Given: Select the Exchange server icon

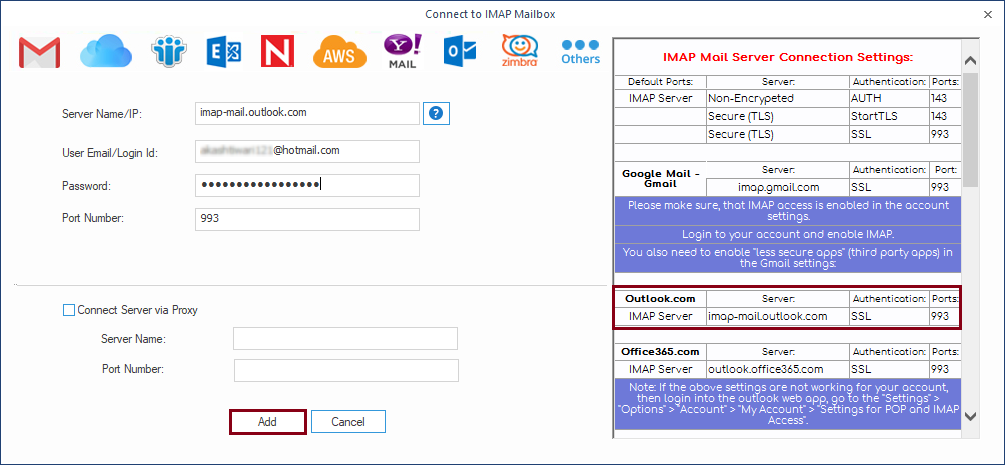Looking at the screenshot, I should (224, 52).
